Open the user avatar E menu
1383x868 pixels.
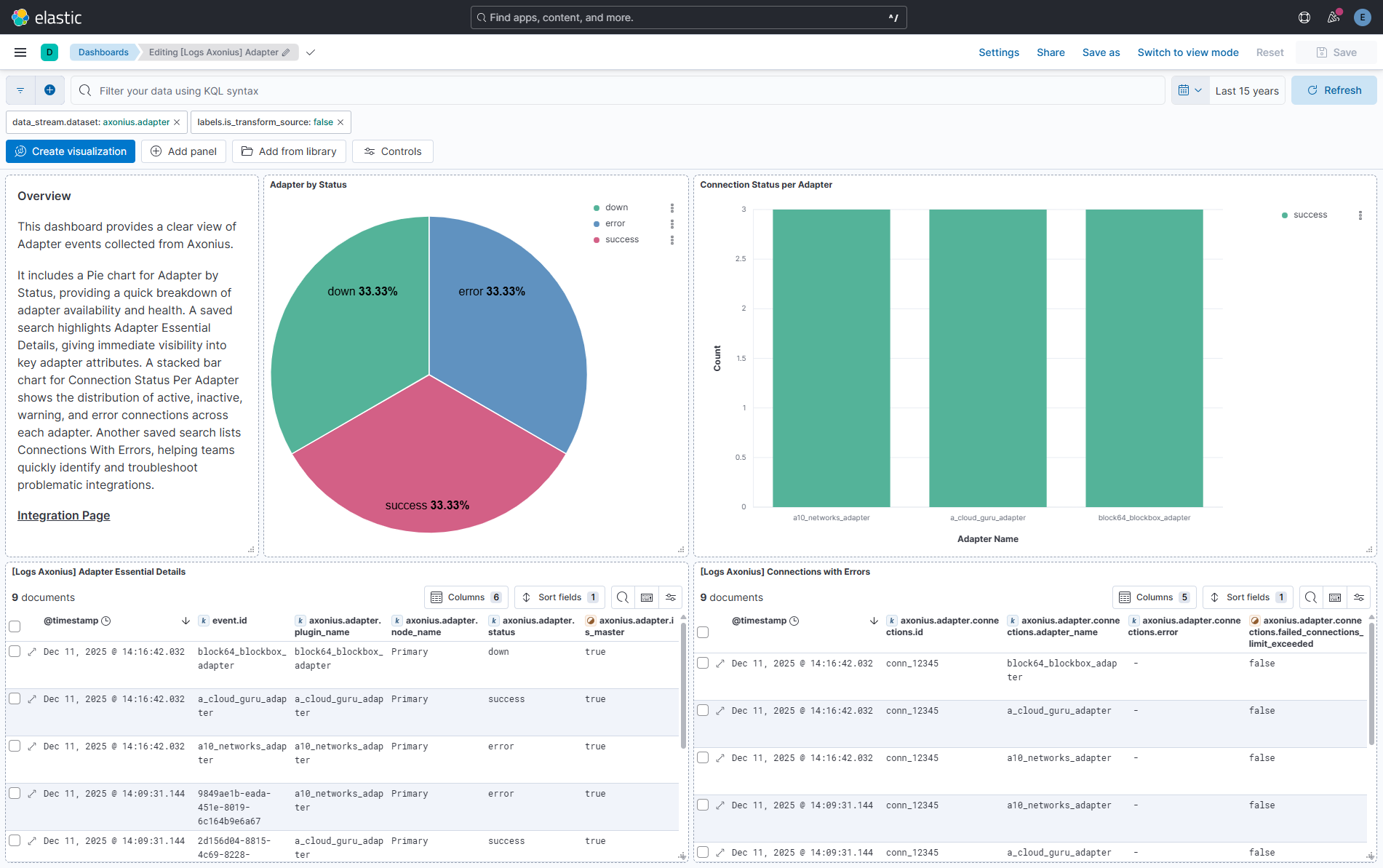tap(1363, 17)
